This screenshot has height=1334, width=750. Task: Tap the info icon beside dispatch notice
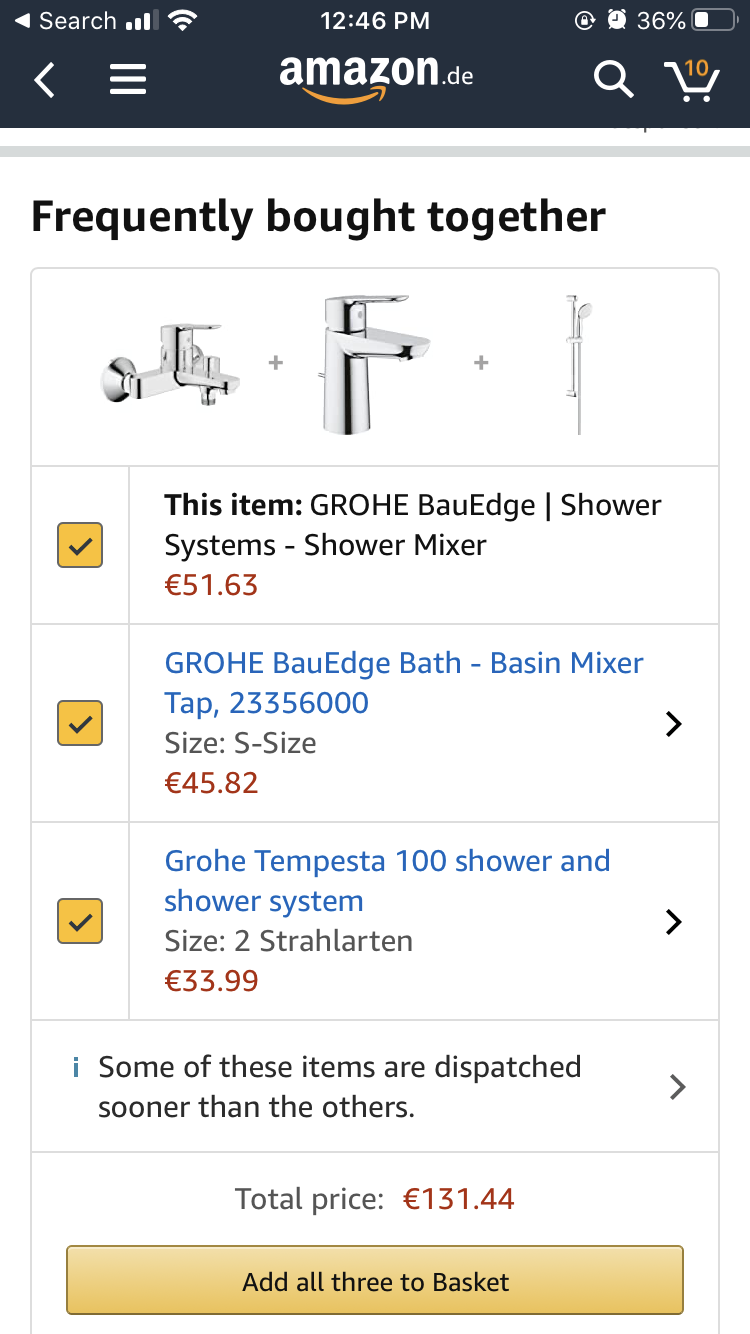coord(76,1068)
